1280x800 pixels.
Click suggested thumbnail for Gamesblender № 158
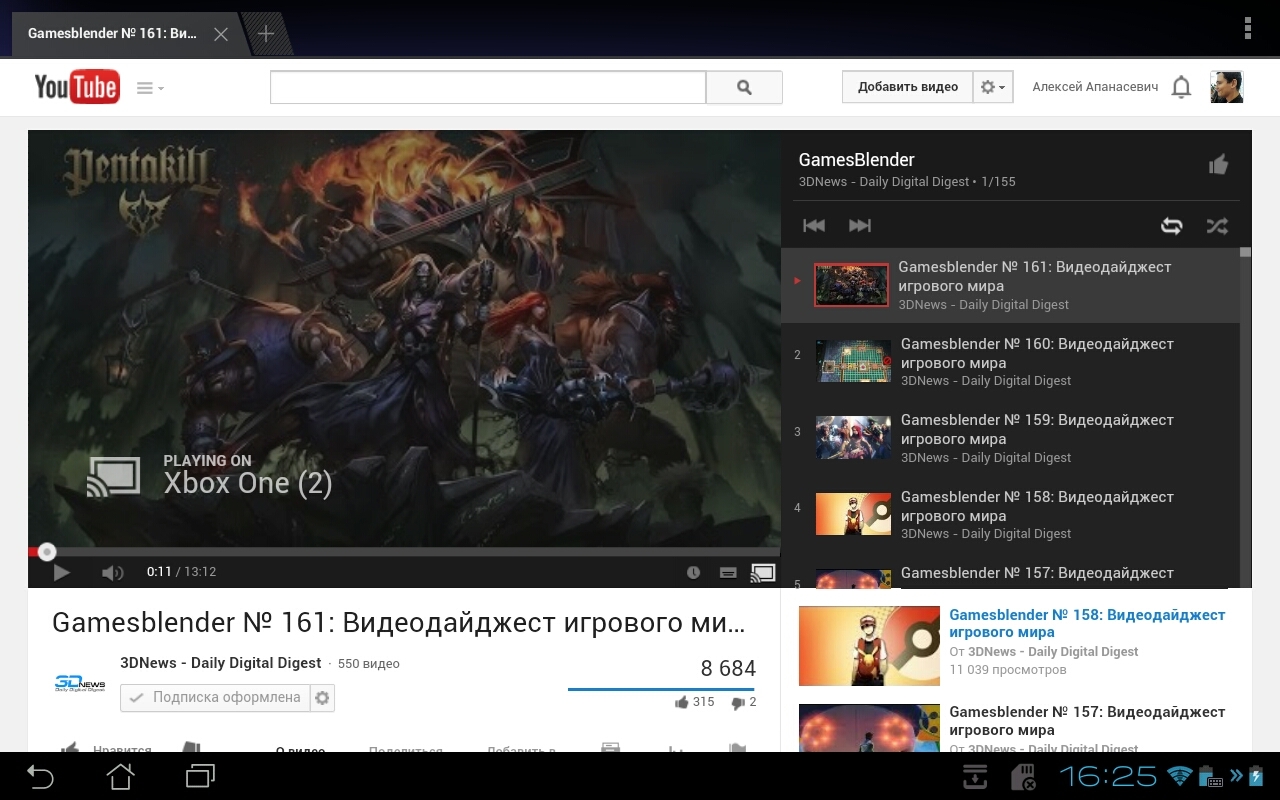coord(869,646)
